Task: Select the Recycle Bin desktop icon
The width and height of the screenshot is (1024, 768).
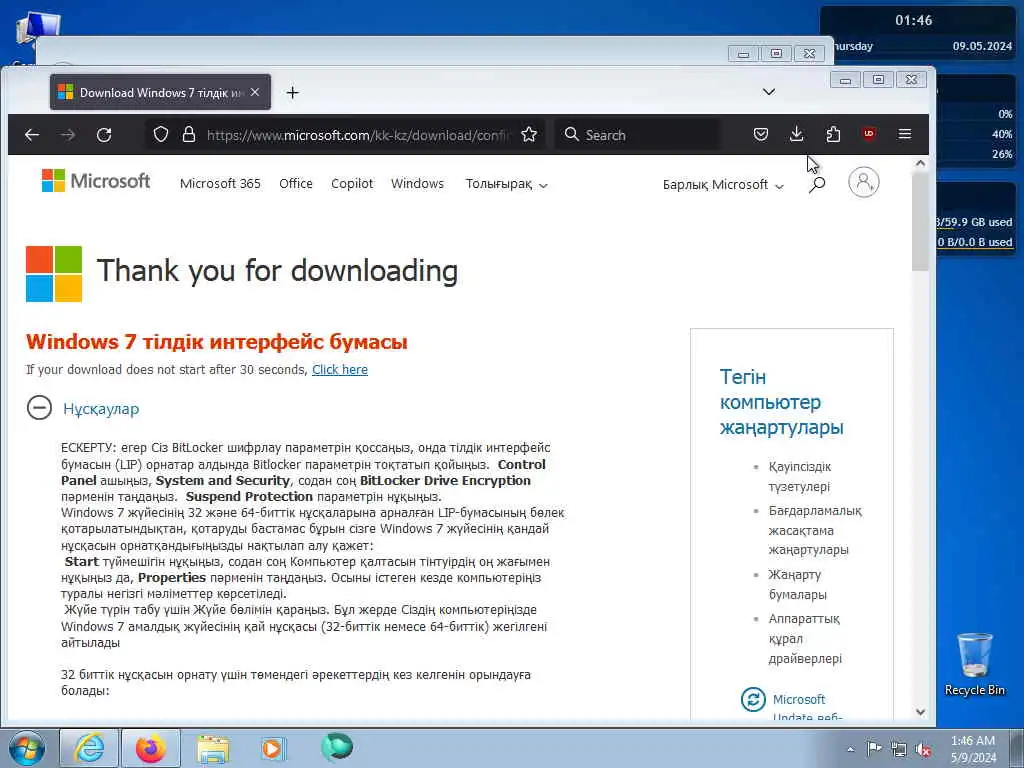Action: coord(974,665)
